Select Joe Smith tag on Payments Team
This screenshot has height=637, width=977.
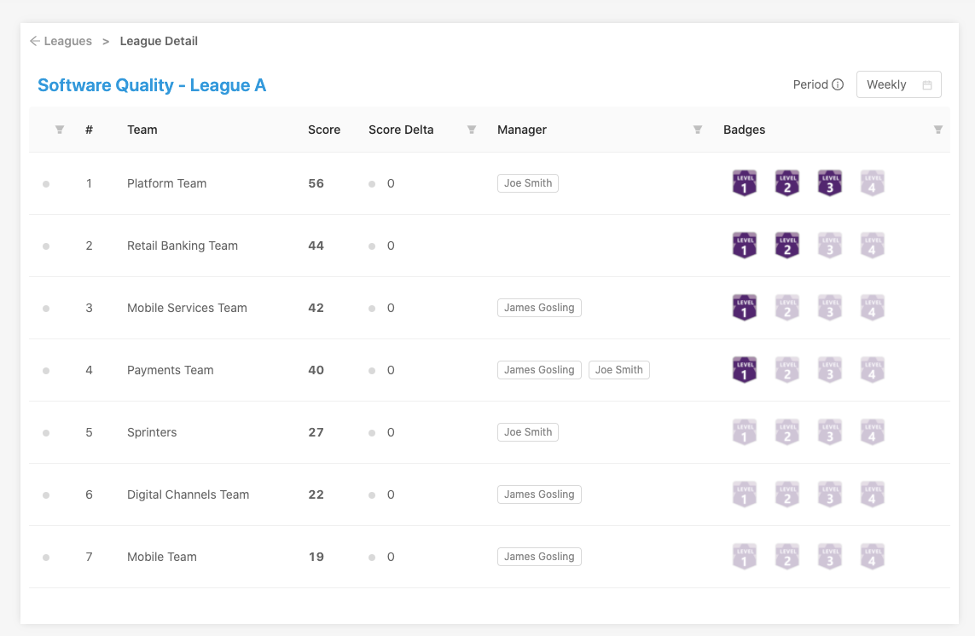(619, 370)
